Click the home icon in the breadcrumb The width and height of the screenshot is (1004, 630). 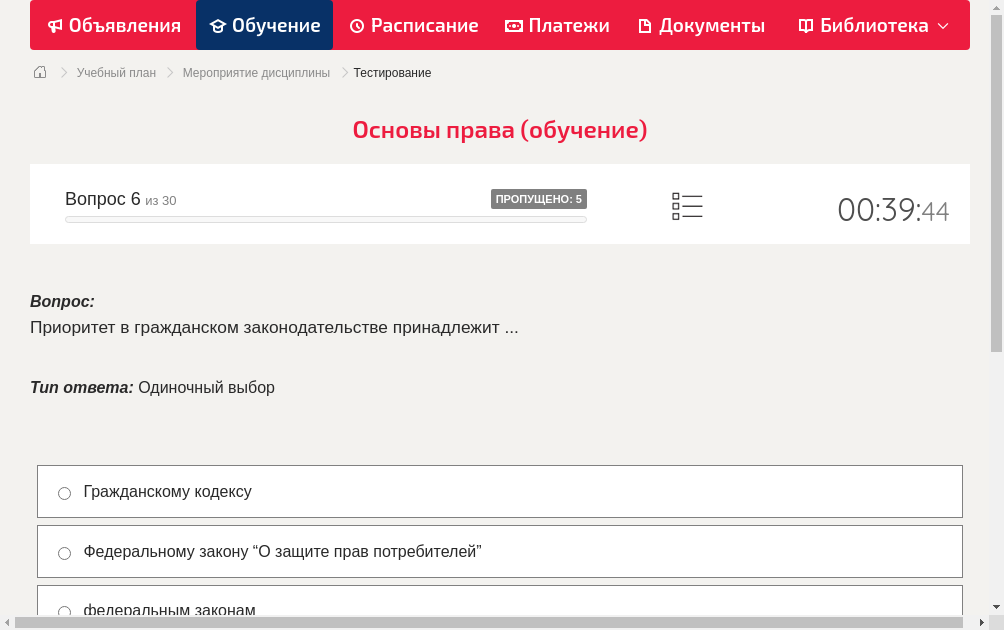click(x=39, y=72)
